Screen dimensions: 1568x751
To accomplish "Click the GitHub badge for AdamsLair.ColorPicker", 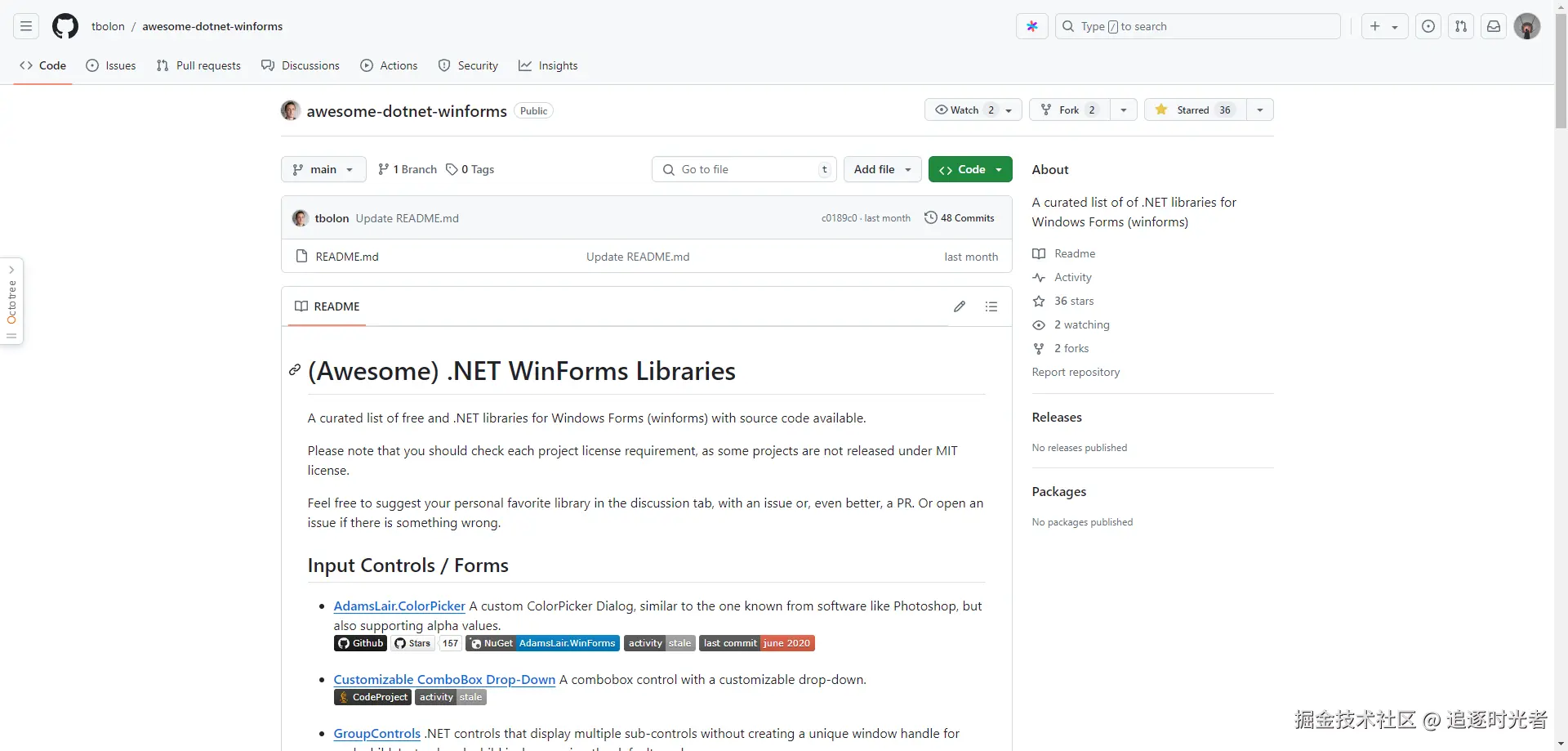I will click(x=360, y=643).
